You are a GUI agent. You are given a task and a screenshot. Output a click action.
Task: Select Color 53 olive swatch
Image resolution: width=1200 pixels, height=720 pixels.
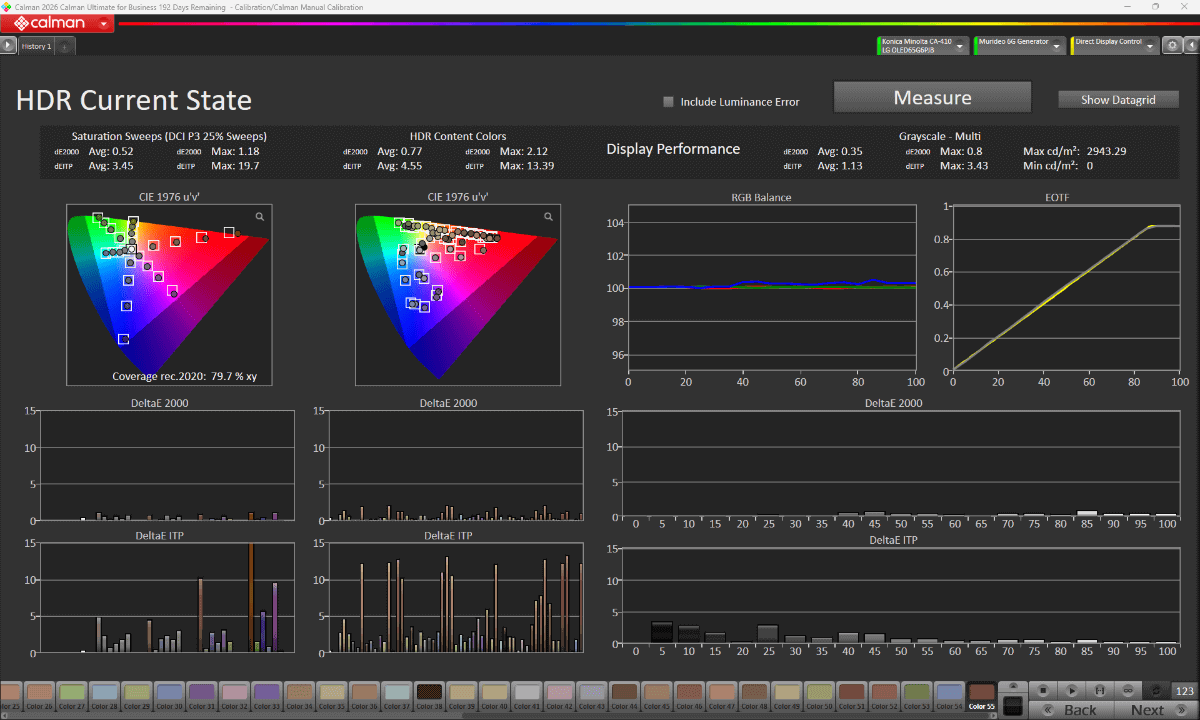point(917,697)
